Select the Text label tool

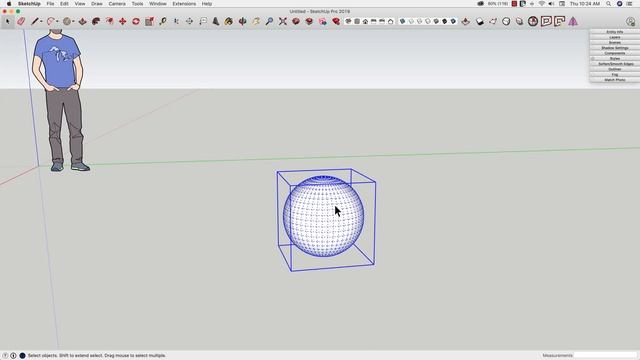click(x=203, y=21)
